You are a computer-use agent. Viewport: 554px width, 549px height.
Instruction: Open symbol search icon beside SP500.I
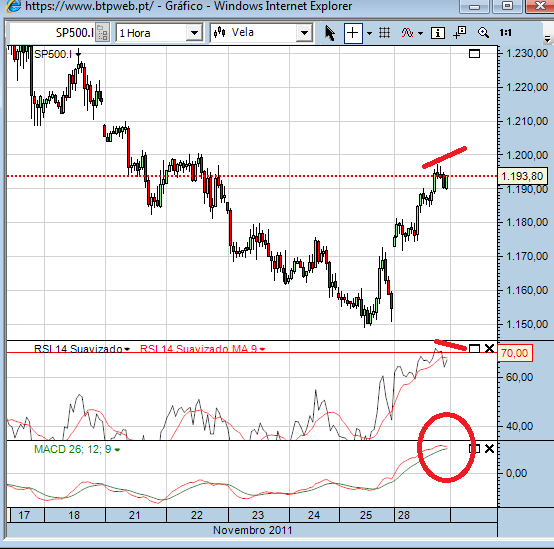coord(102,33)
